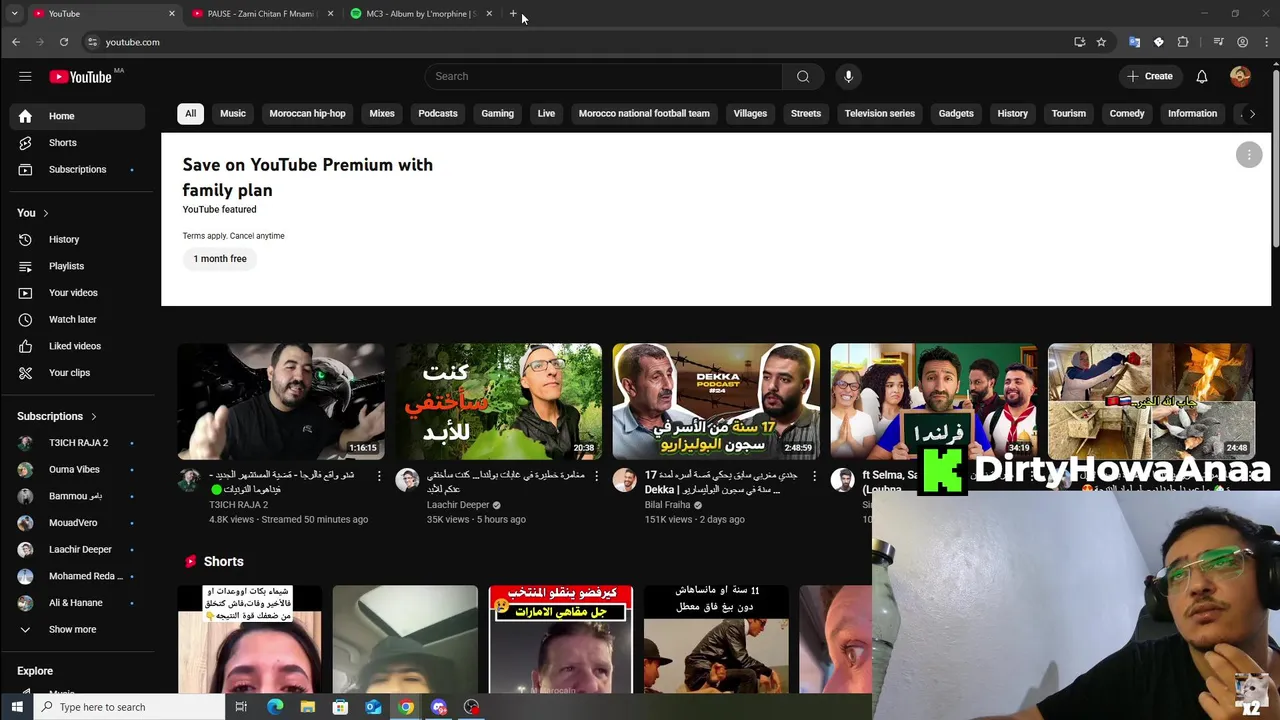The width and height of the screenshot is (1280, 720).
Task: Open the account avatar menu
Action: tap(1240, 76)
